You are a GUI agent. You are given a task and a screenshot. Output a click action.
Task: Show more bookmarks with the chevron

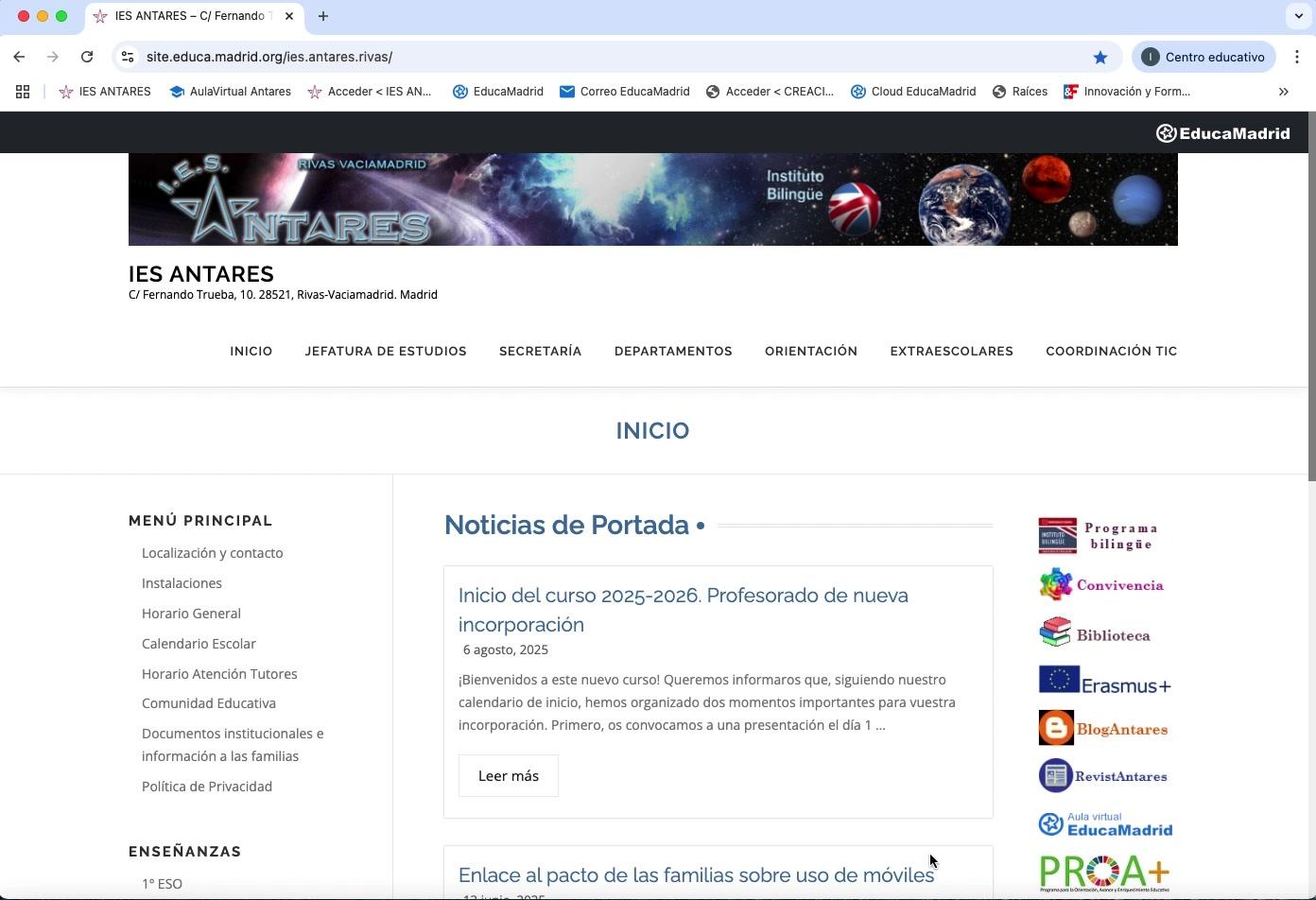point(1284,92)
